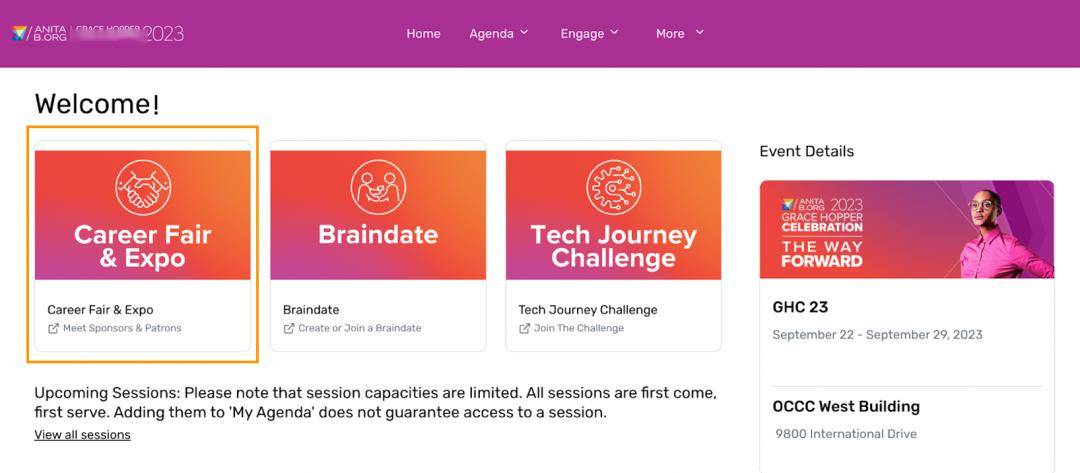Go to Home in navigation bar

[423, 33]
